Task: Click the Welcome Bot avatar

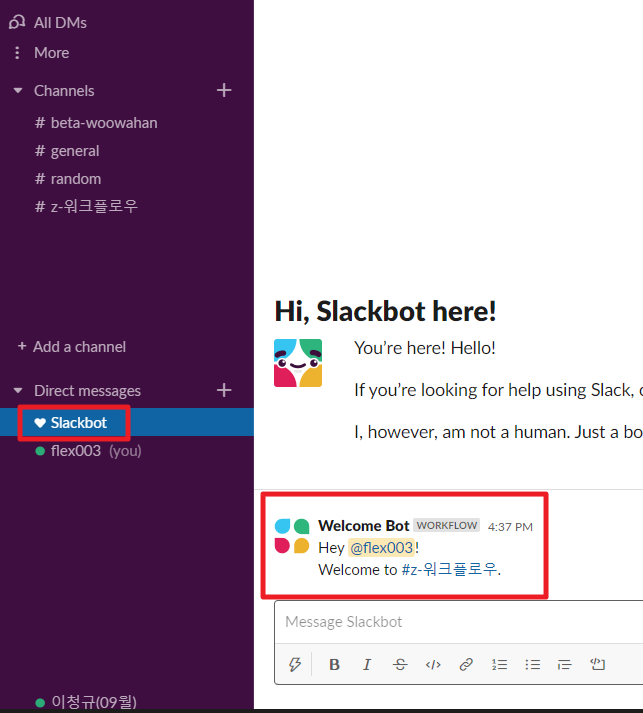Action: click(x=292, y=536)
